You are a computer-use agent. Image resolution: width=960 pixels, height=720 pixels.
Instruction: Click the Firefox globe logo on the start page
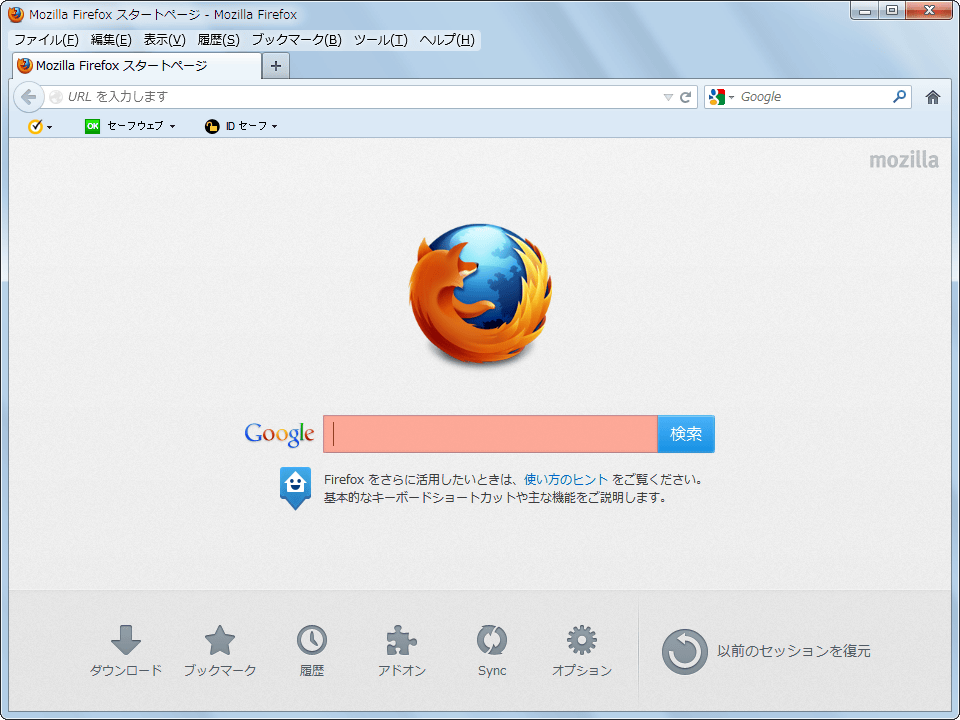click(x=480, y=294)
